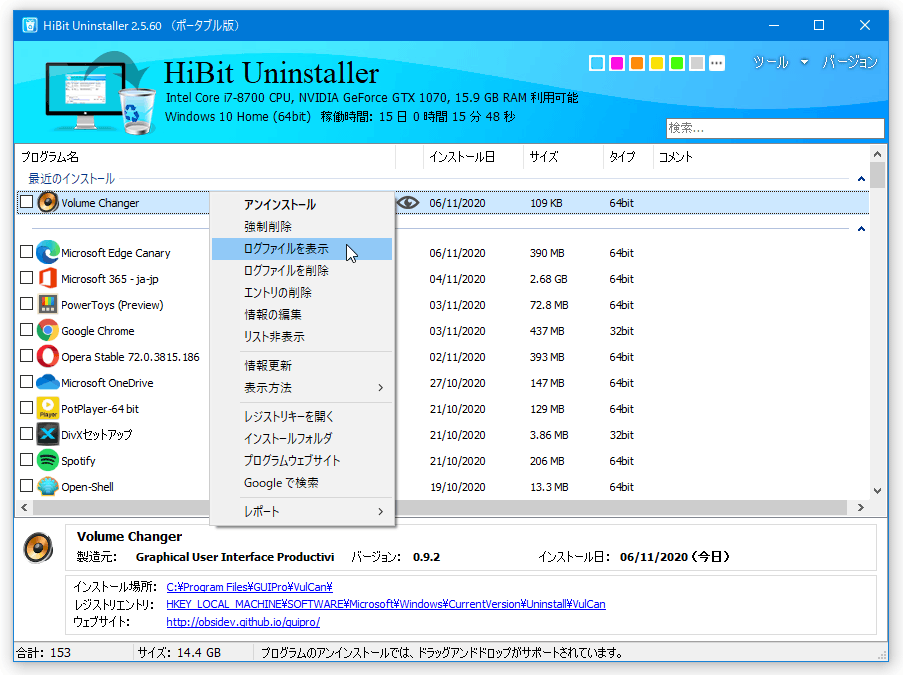Choose 強制削除 from context menu
Image resolution: width=903 pixels, height=675 pixels.
302,226
